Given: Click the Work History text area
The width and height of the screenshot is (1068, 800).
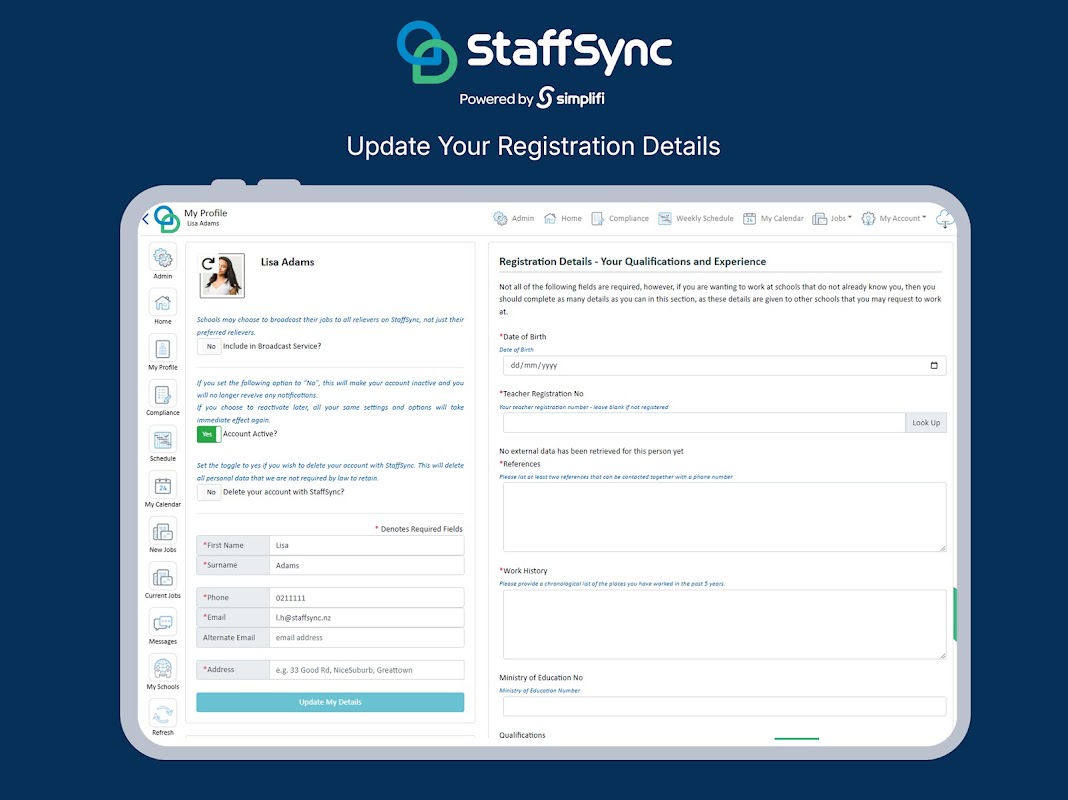Looking at the screenshot, I should click(x=725, y=624).
